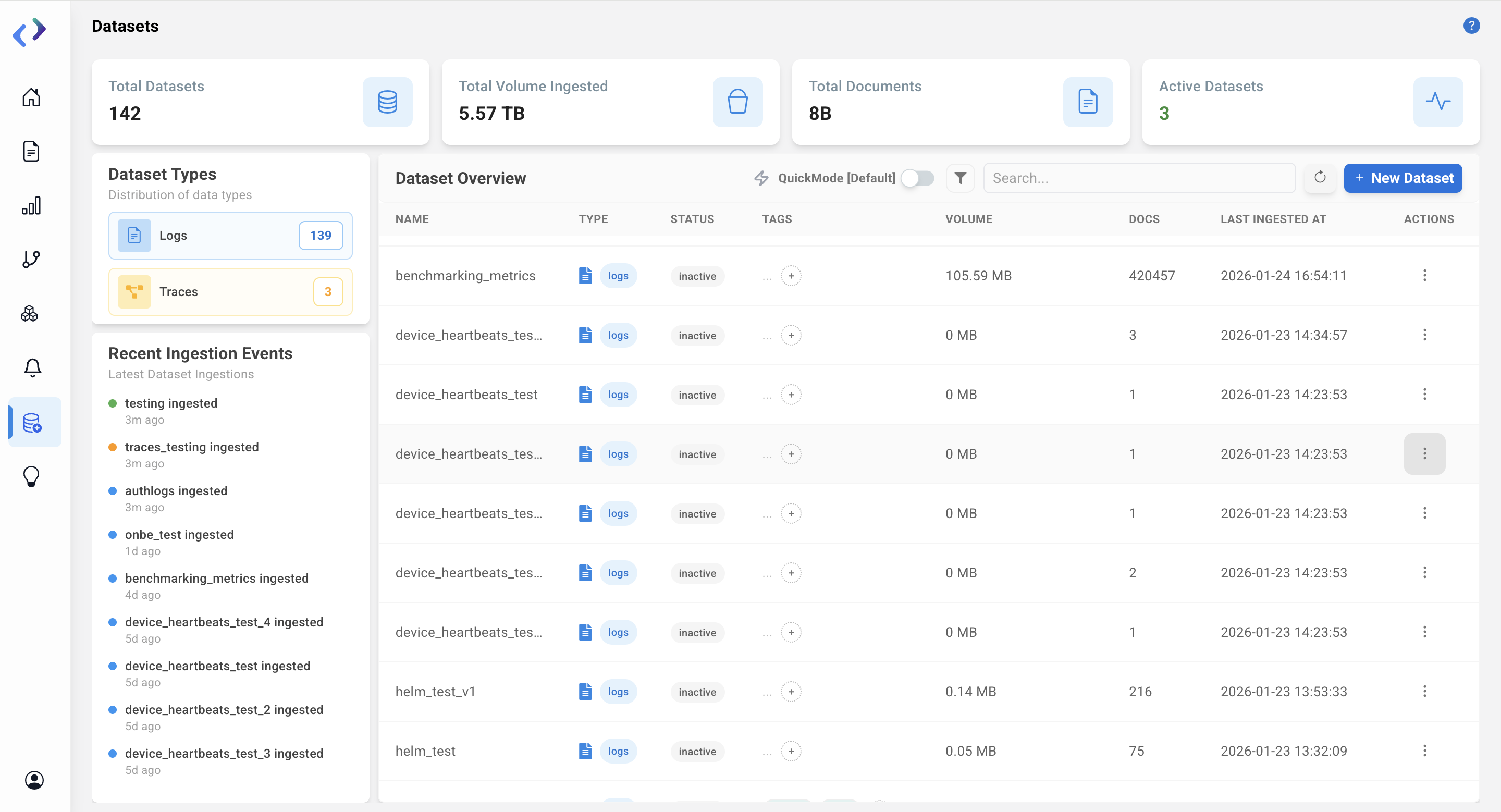This screenshot has height=812, width=1501.
Task: Open the blocks/cubes section in sidebar
Action: point(31,314)
